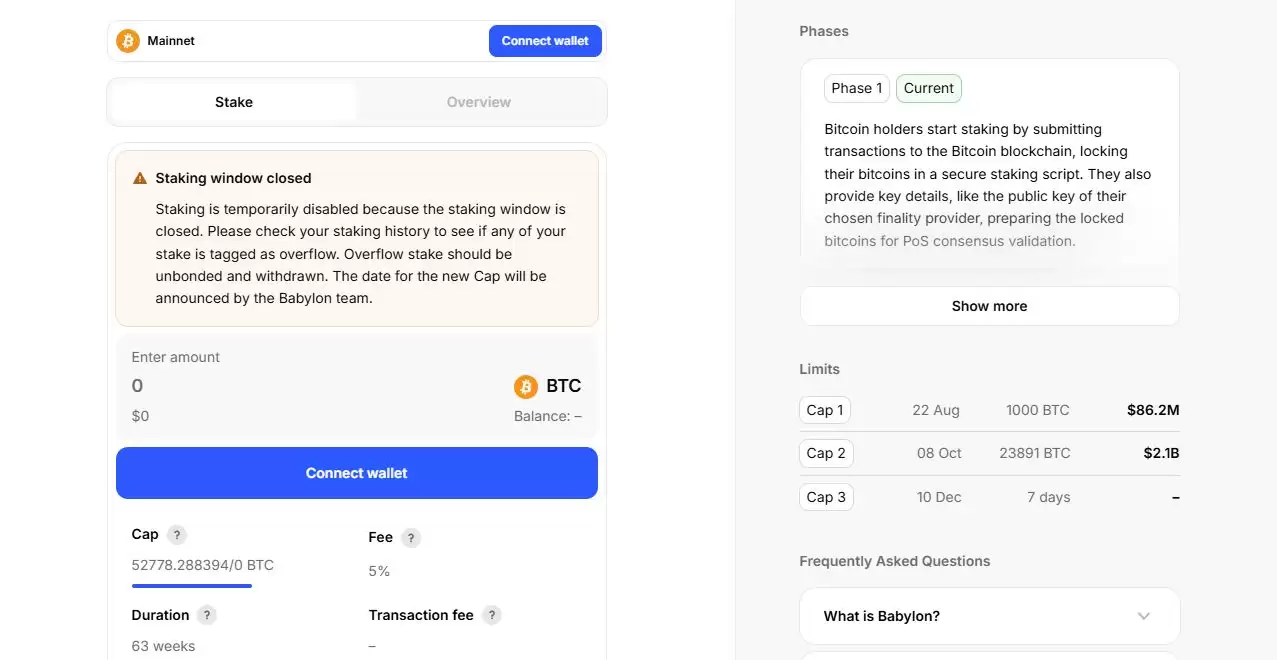This screenshot has width=1277, height=660.
Task: Click the warning triangle in the staking notice
Action: point(140,178)
